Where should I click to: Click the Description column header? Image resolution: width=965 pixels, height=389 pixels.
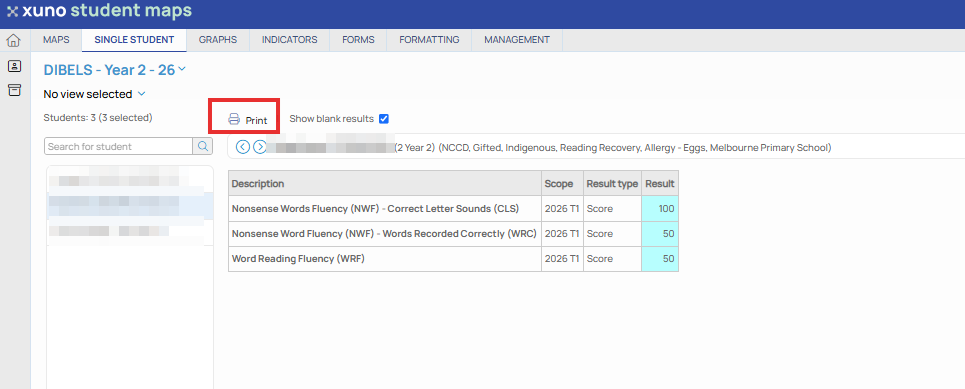coord(385,183)
